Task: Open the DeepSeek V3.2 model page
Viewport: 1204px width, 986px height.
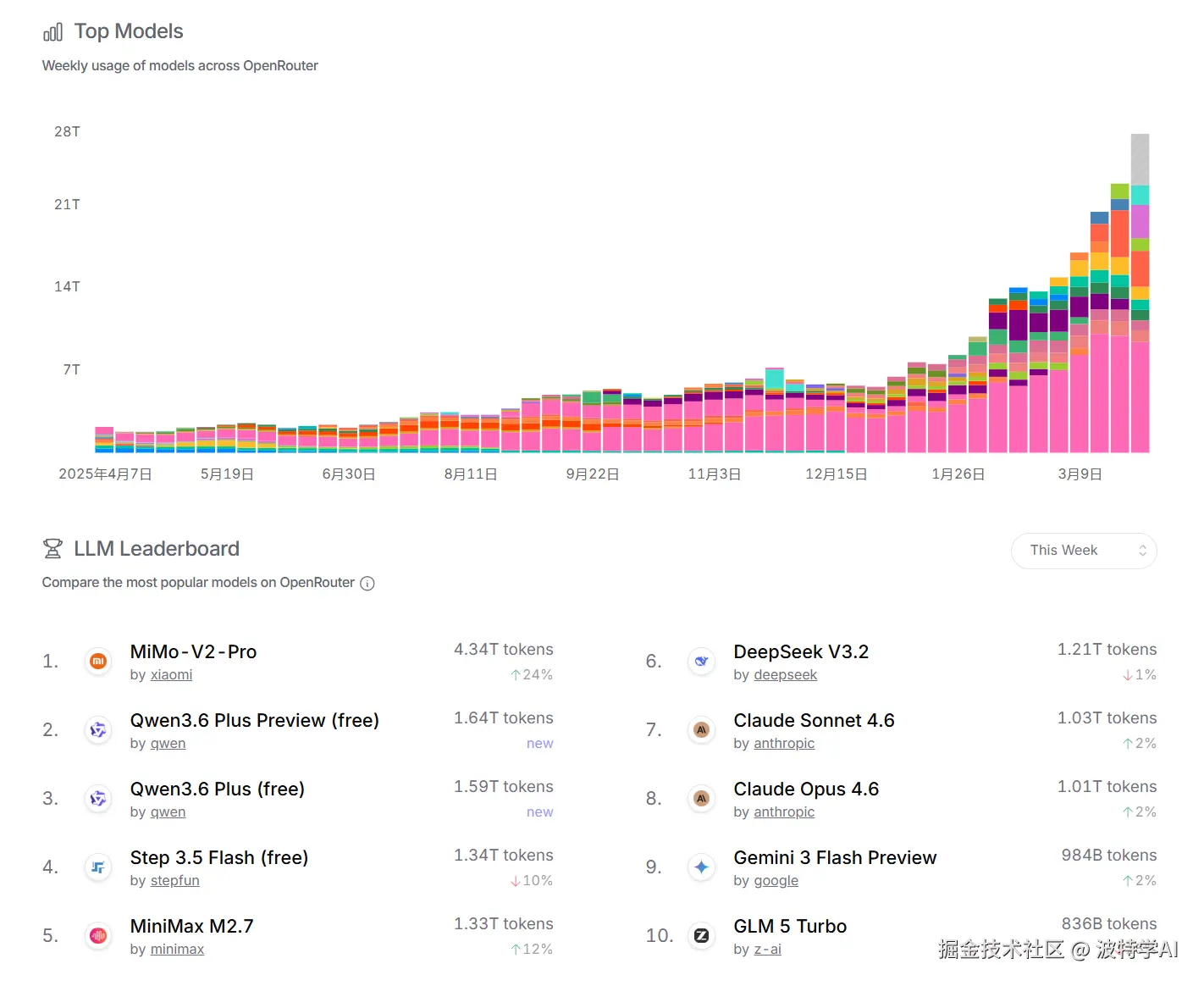Action: point(801,651)
